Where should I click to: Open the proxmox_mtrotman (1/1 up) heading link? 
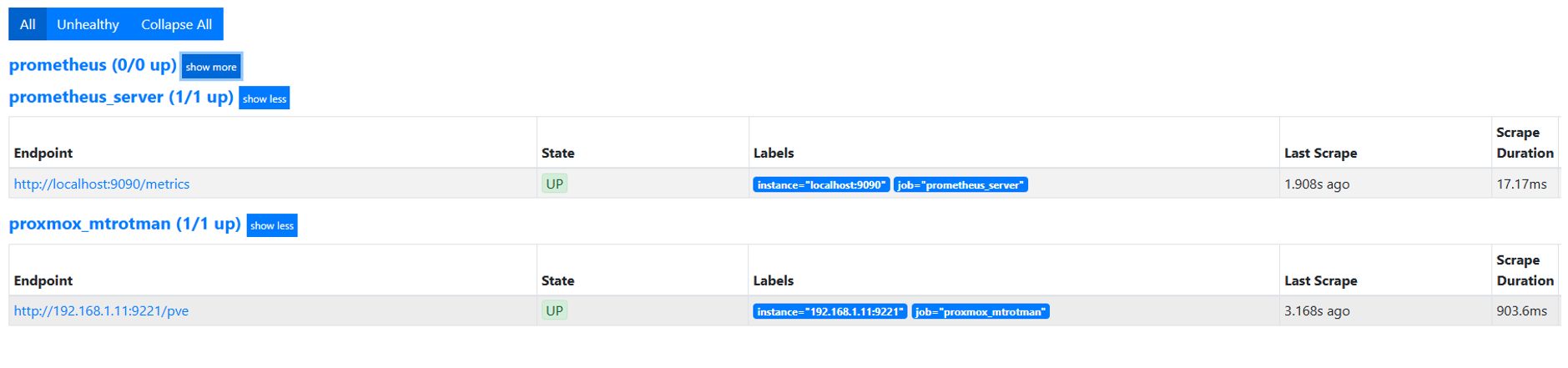click(124, 224)
